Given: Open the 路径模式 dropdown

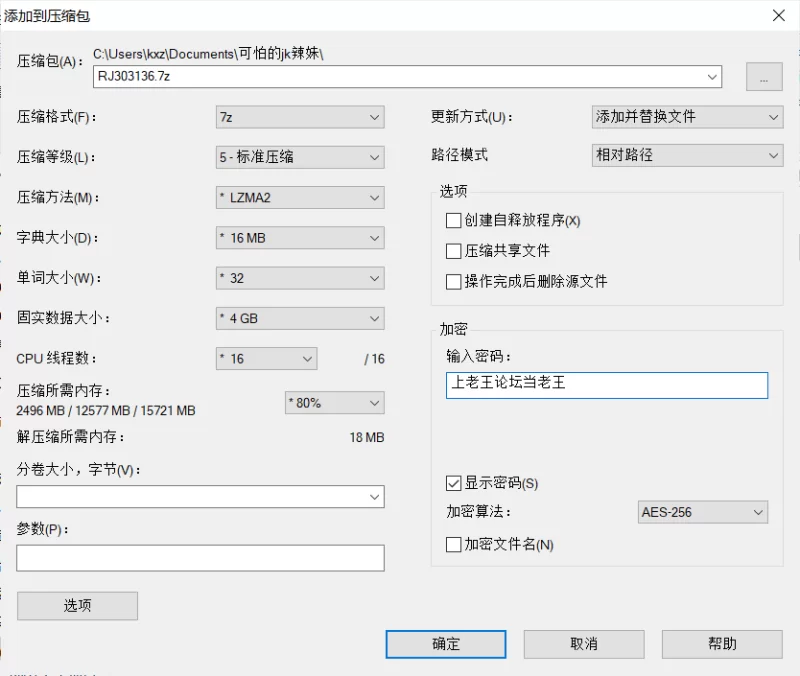Looking at the screenshot, I should tap(687, 156).
